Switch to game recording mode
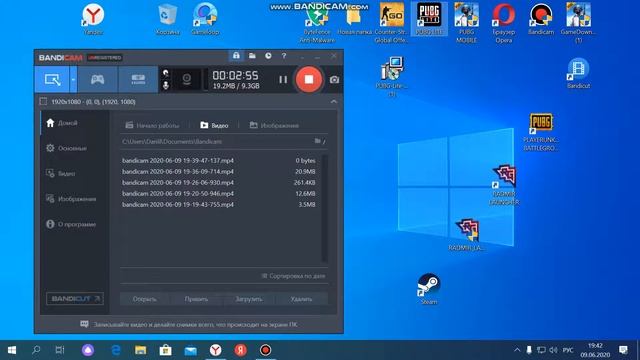This screenshot has height=360, width=640. point(97,79)
